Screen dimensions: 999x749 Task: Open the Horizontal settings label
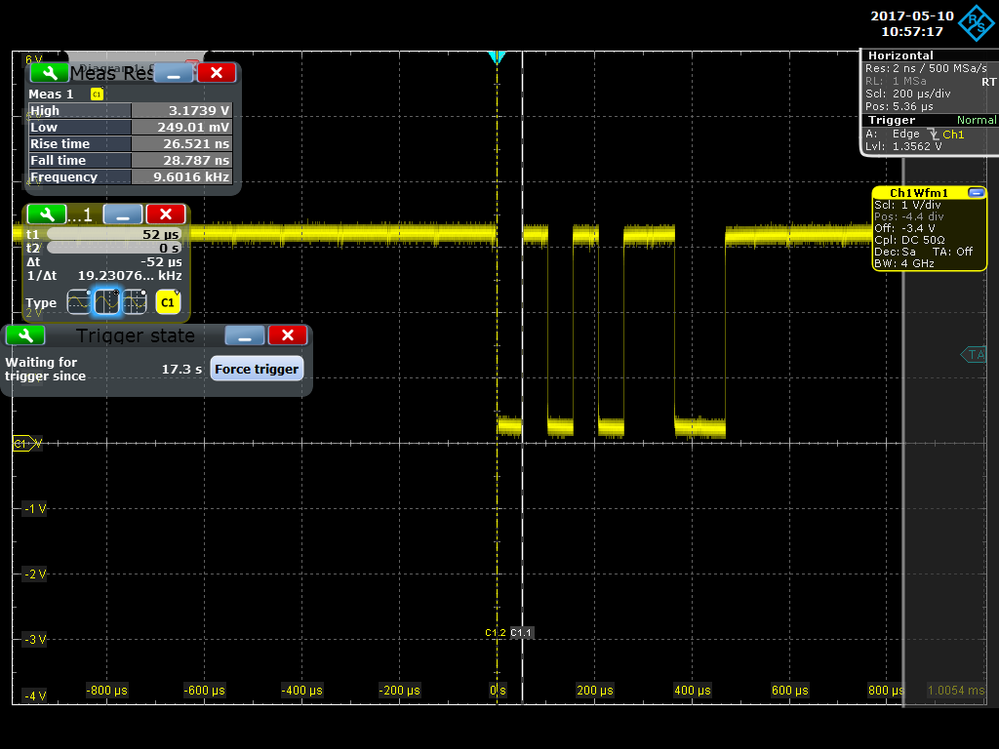tap(900, 55)
